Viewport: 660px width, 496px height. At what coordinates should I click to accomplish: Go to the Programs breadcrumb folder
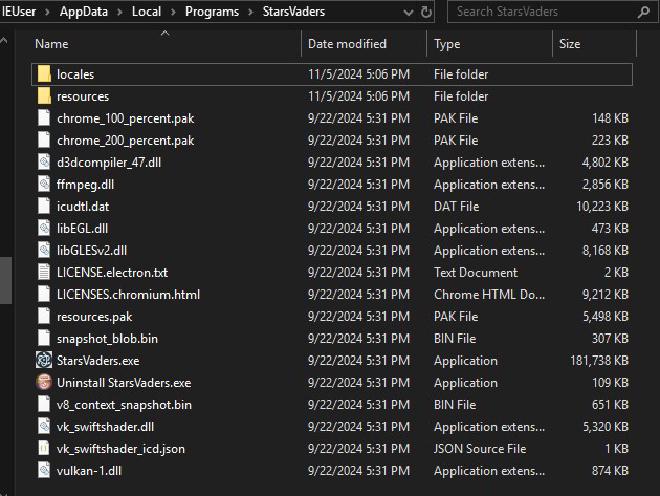212,11
